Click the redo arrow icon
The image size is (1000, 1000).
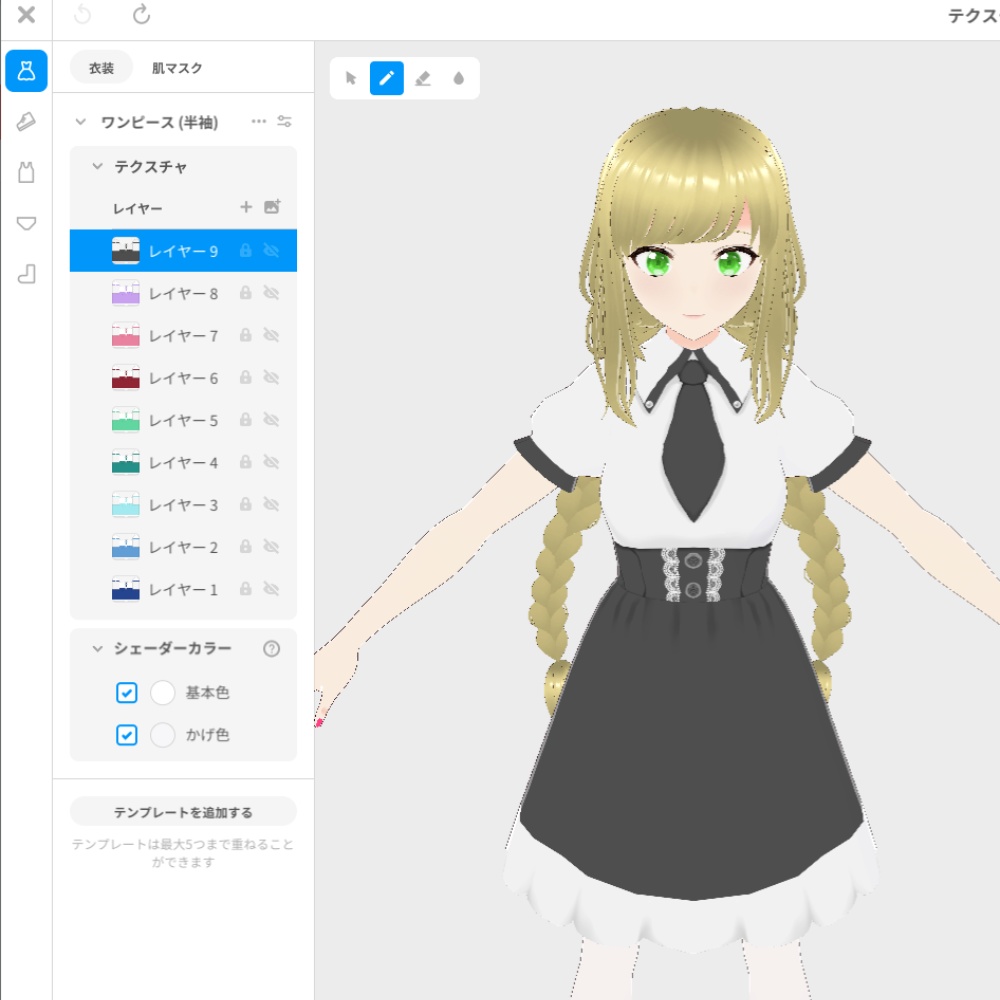coord(142,16)
